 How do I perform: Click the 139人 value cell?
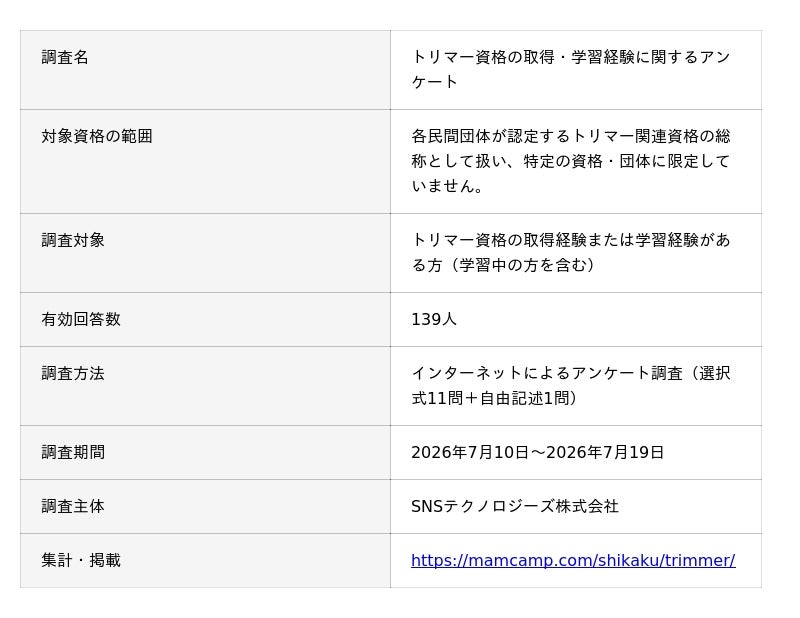click(x=576, y=319)
